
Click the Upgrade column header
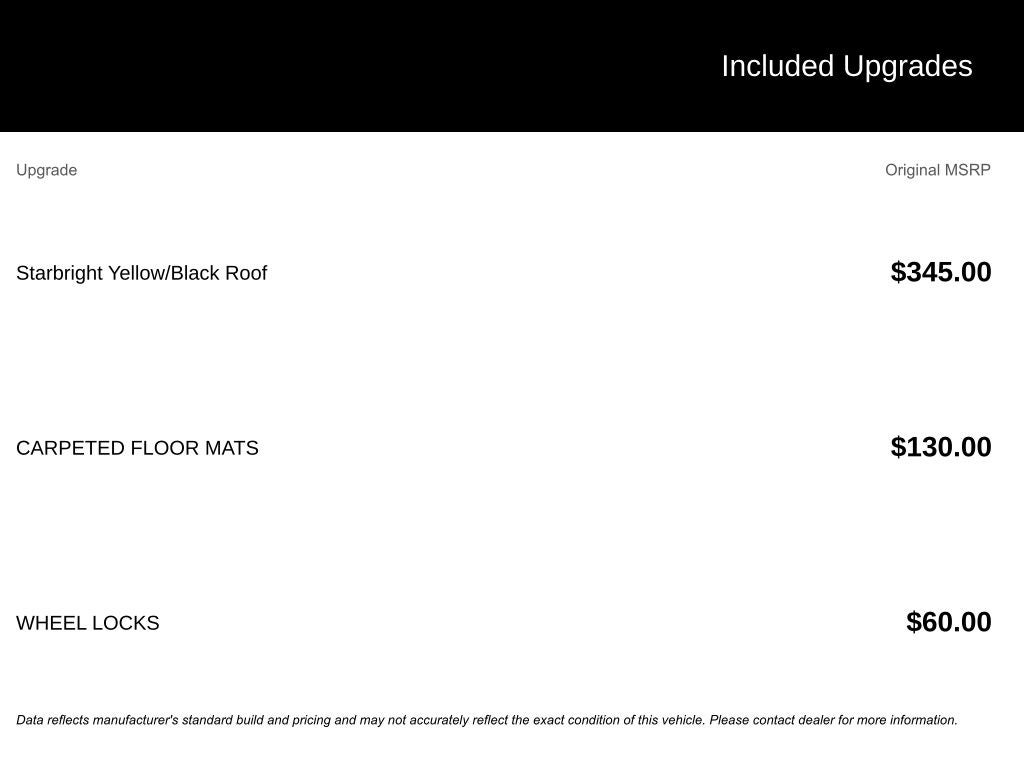point(46,170)
